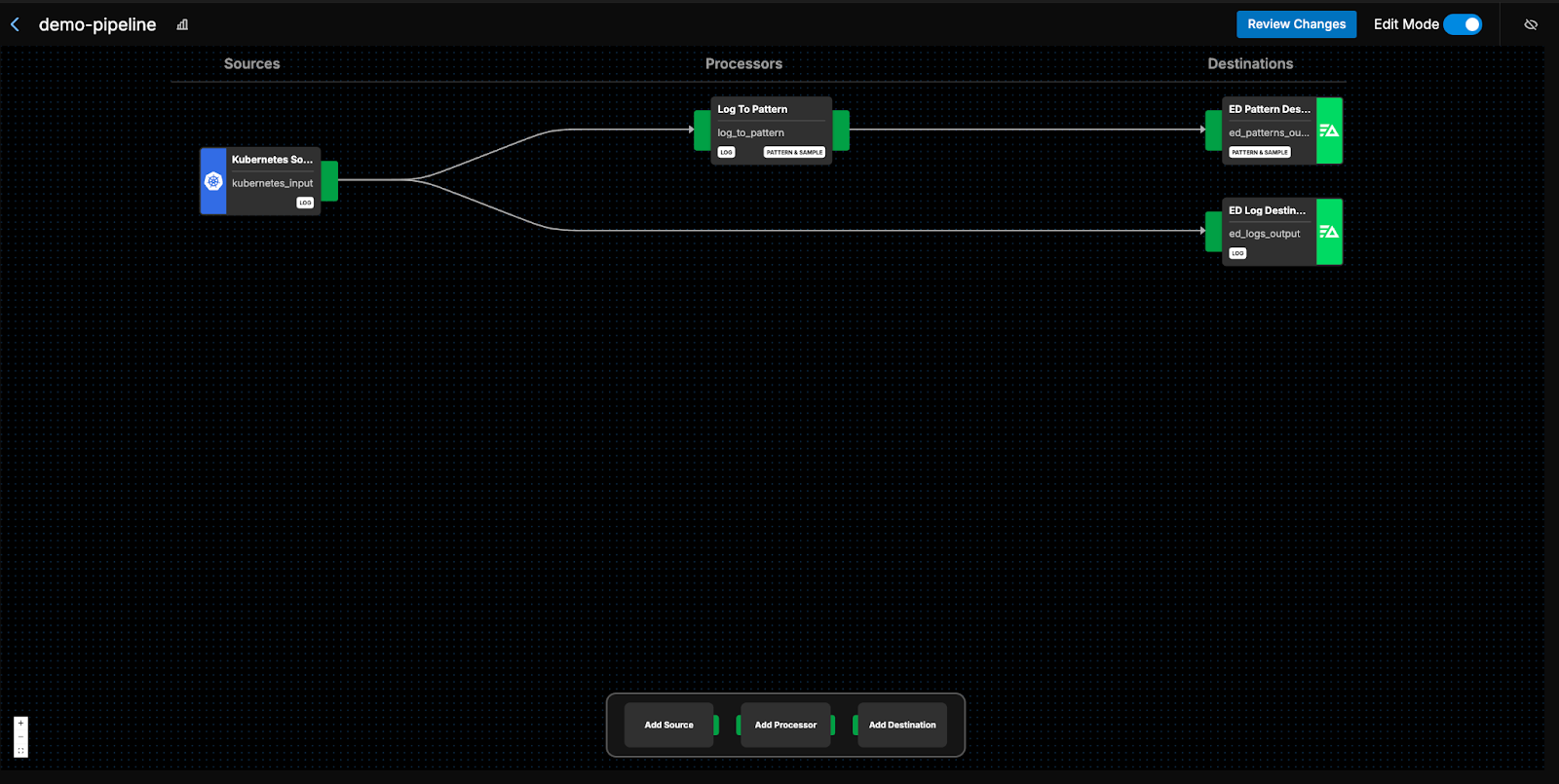Viewport: 1559px width, 784px height.
Task: Toggle the crossed-eye visibility icon
Action: tap(1531, 24)
